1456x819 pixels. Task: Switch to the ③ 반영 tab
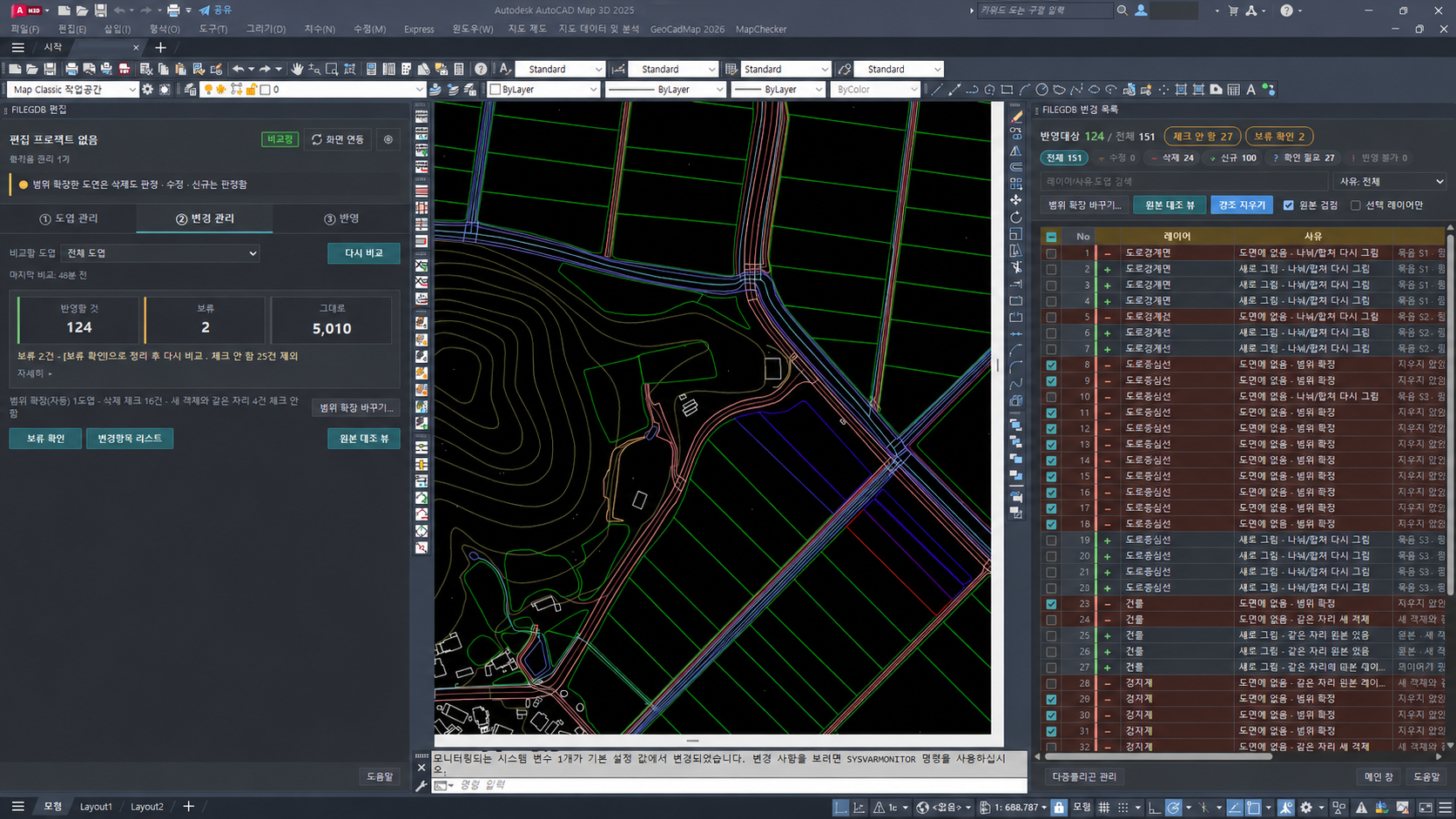341,218
